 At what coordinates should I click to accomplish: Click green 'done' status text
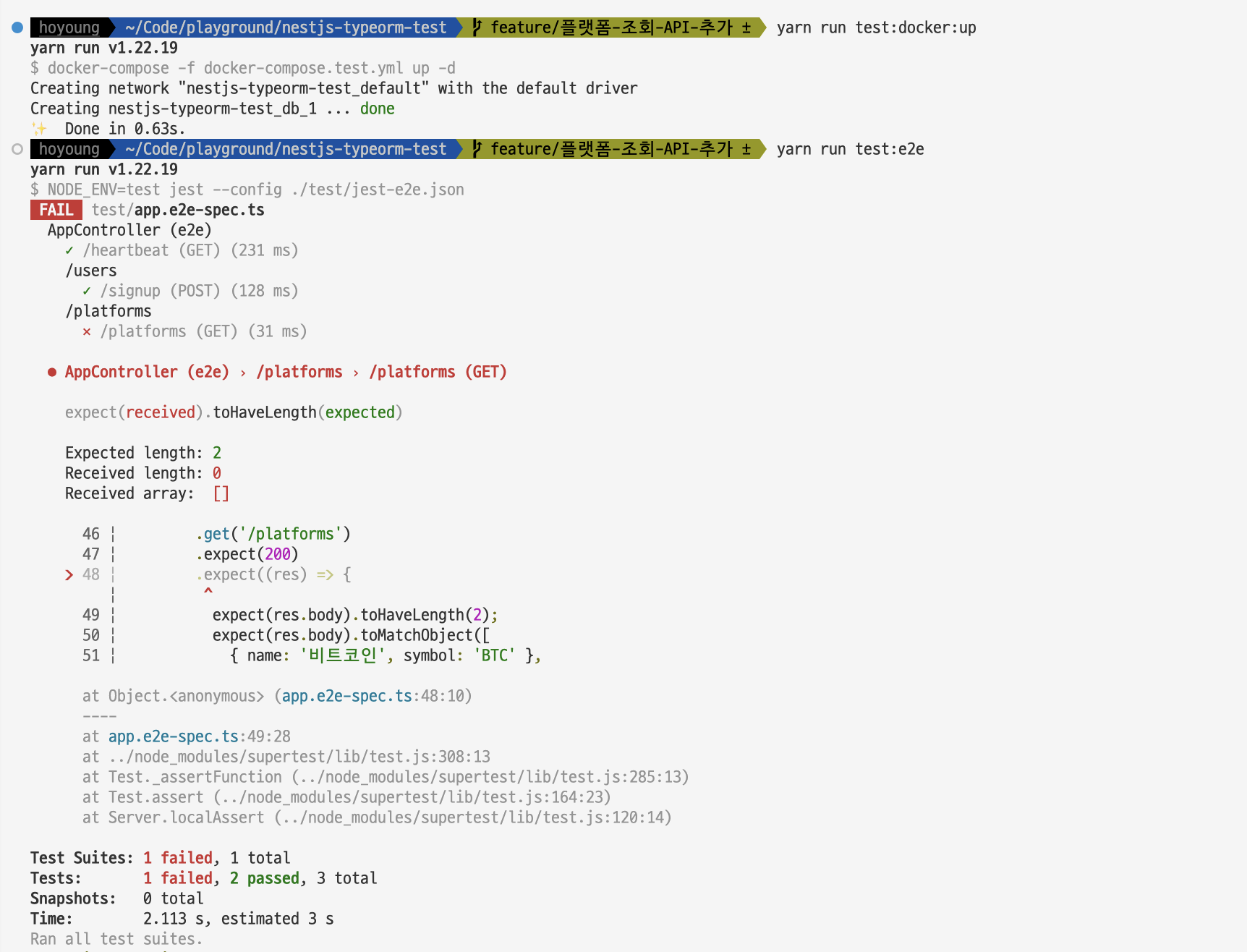[378, 109]
